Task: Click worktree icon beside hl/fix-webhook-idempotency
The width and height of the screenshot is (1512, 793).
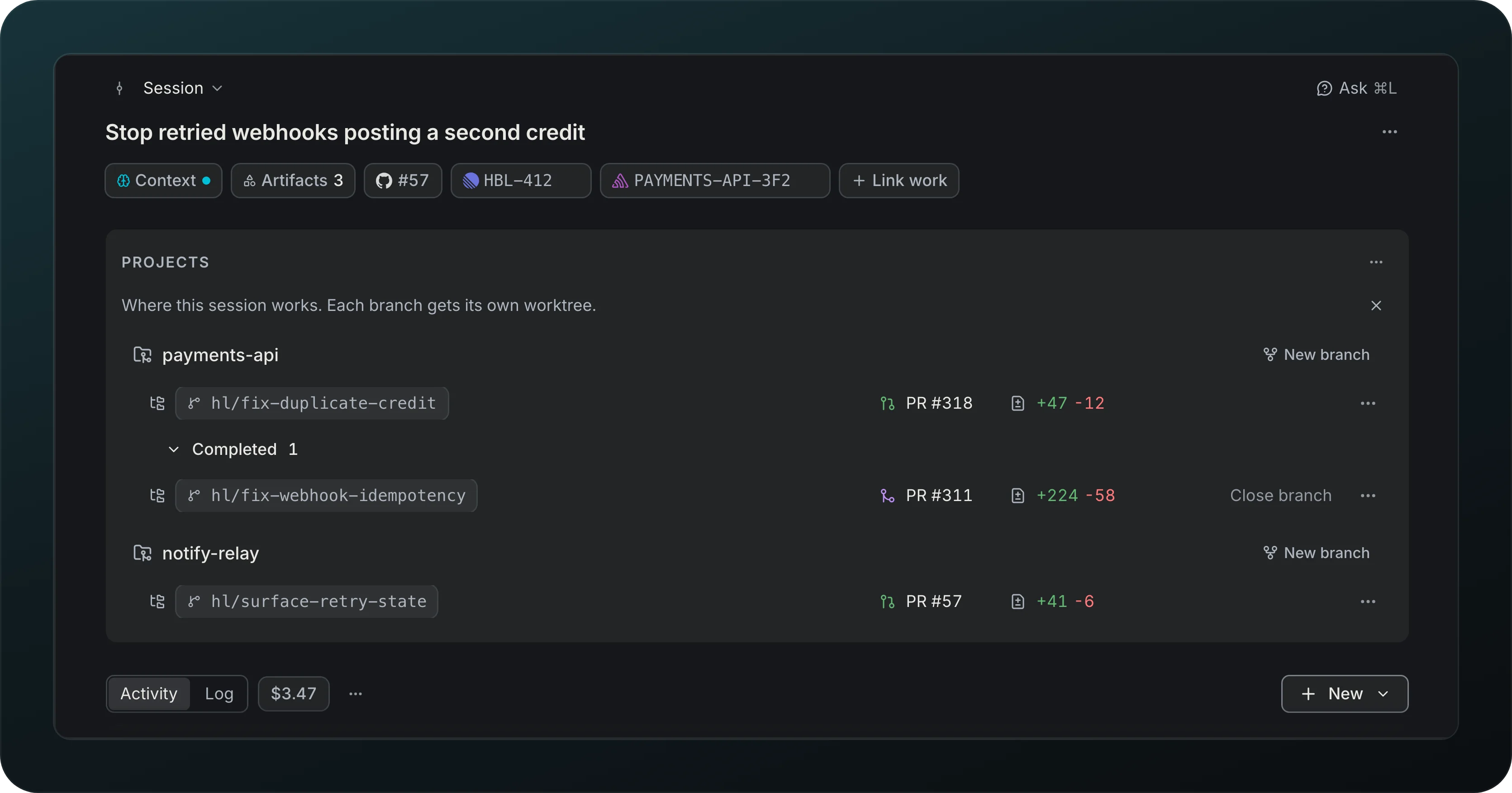Action: [x=157, y=496]
